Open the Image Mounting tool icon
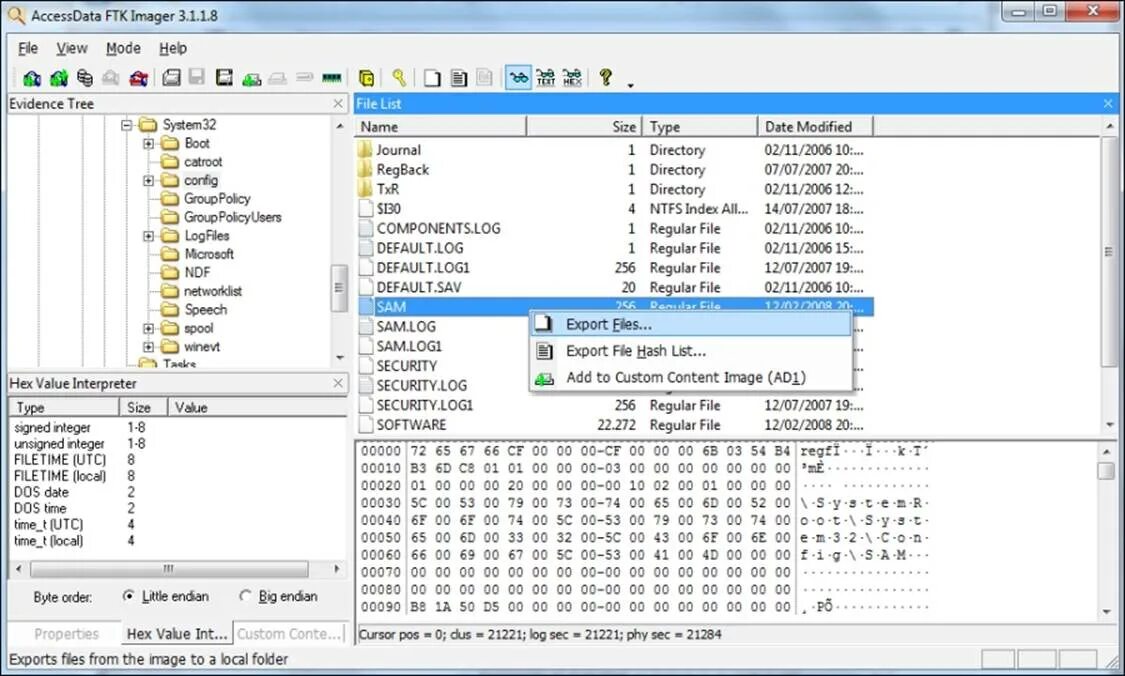Screen dimensions: 1125x676 [85, 78]
